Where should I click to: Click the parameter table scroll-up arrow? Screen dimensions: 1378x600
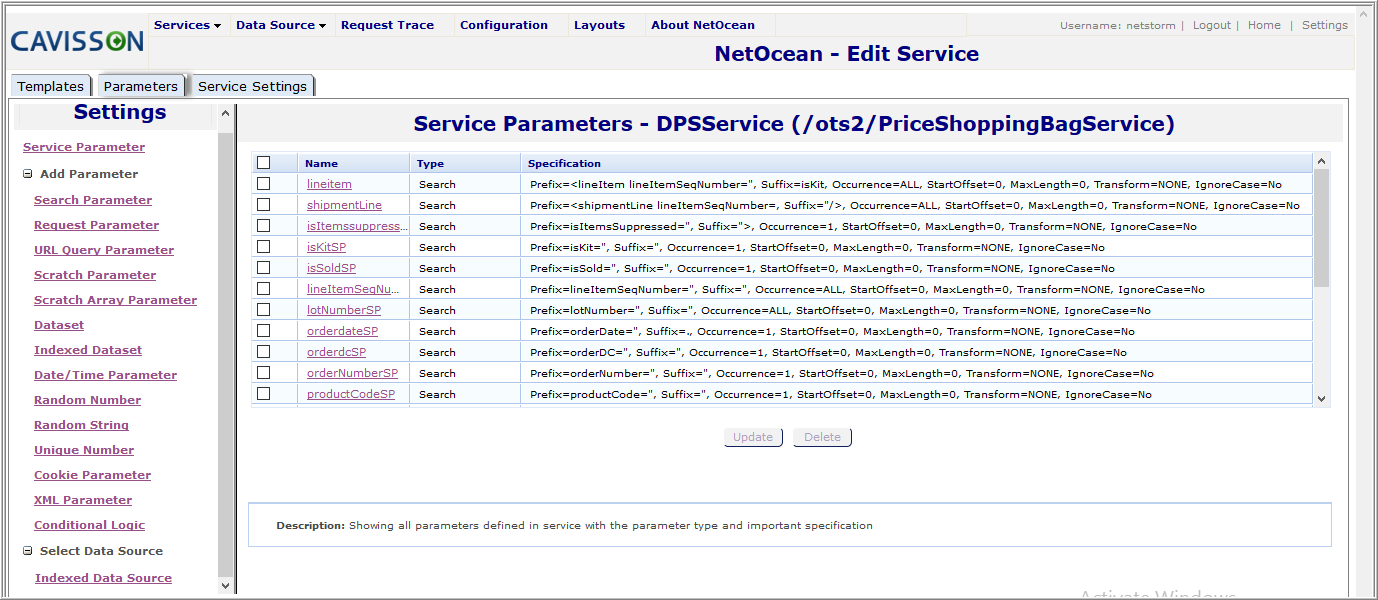[x=1321, y=161]
